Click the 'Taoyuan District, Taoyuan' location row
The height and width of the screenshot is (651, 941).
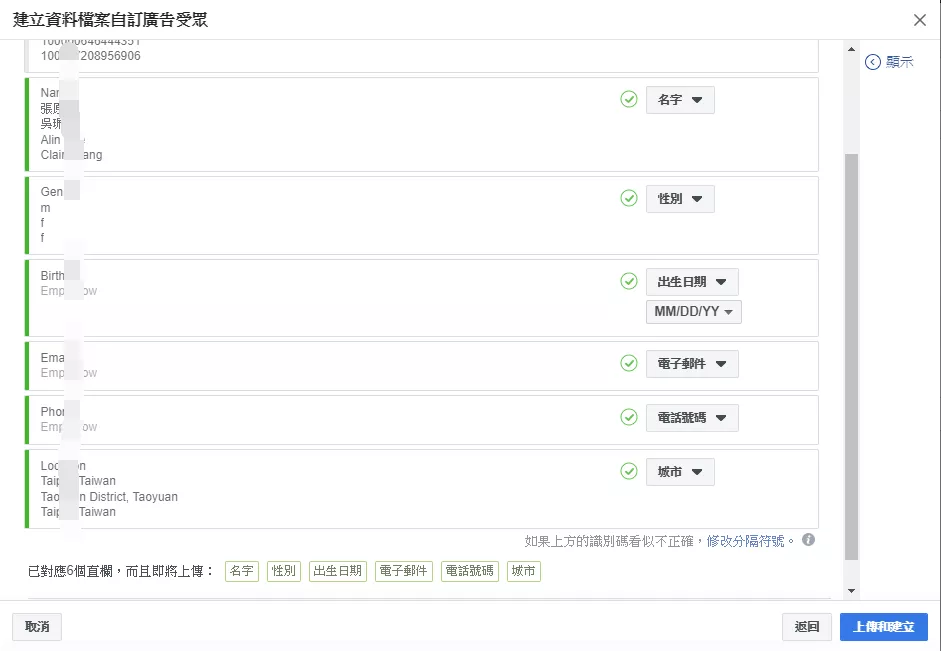tap(109, 497)
